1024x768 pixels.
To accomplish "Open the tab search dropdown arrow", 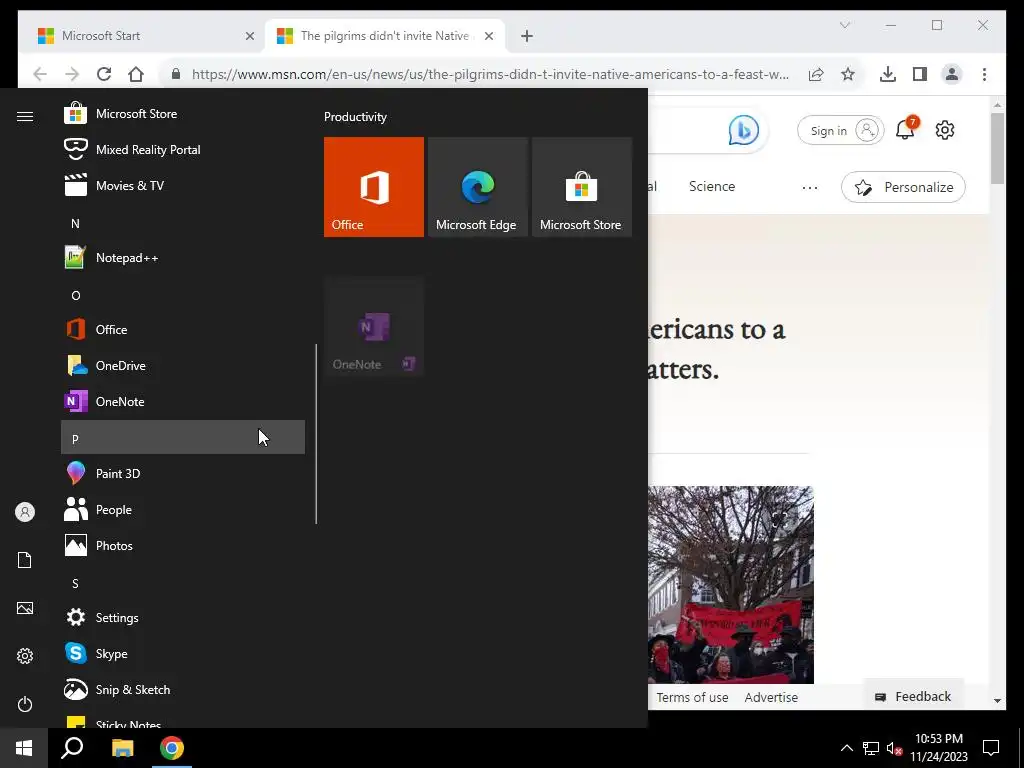I will pos(844,25).
